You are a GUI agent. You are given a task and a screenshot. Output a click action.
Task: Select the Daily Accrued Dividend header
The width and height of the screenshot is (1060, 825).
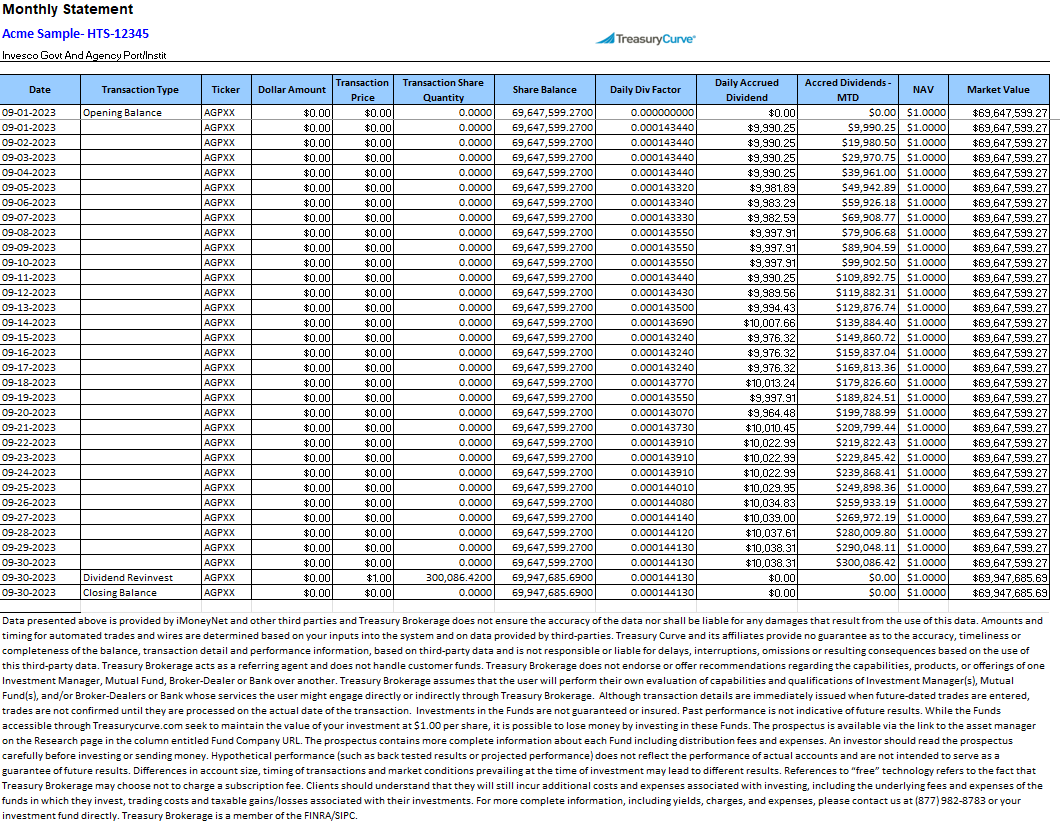pyautogui.click(x=747, y=90)
